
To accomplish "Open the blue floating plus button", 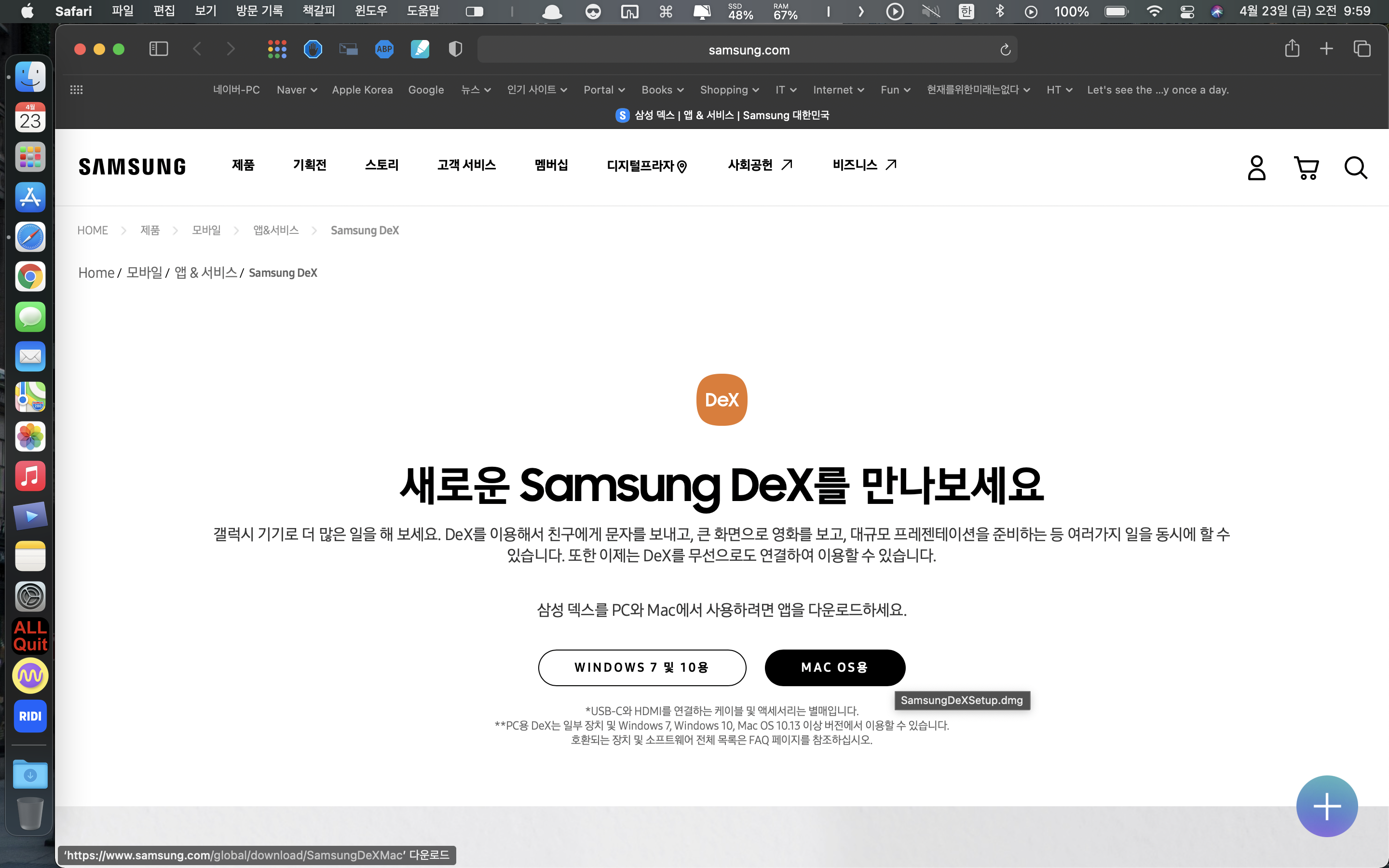I will coord(1326,806).
